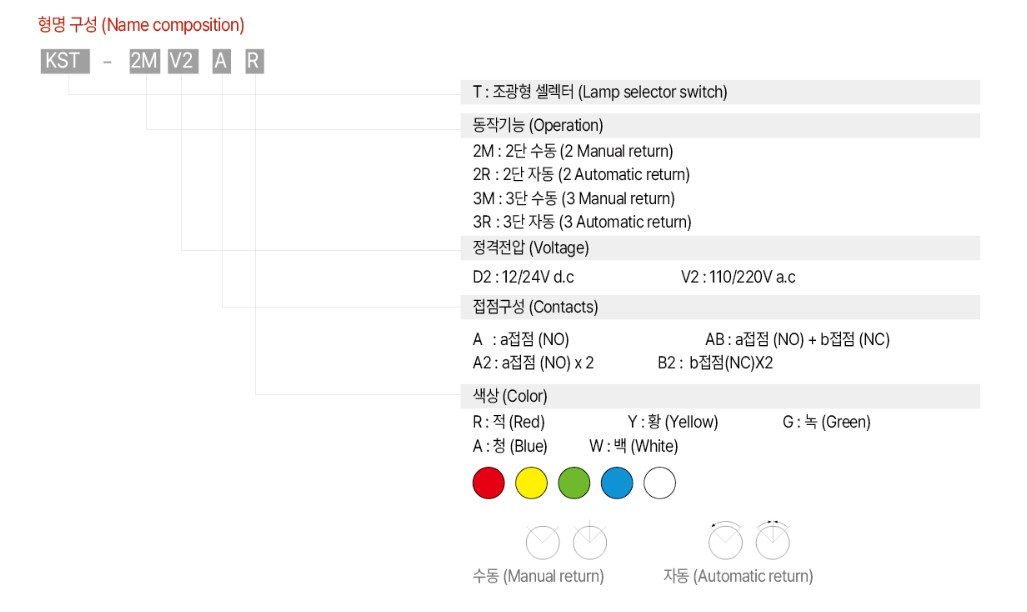This screenshot has height=612, width=1027.
Task: Click '자동 (Automatic return)' caption
Action: click(x=738, y=576)
